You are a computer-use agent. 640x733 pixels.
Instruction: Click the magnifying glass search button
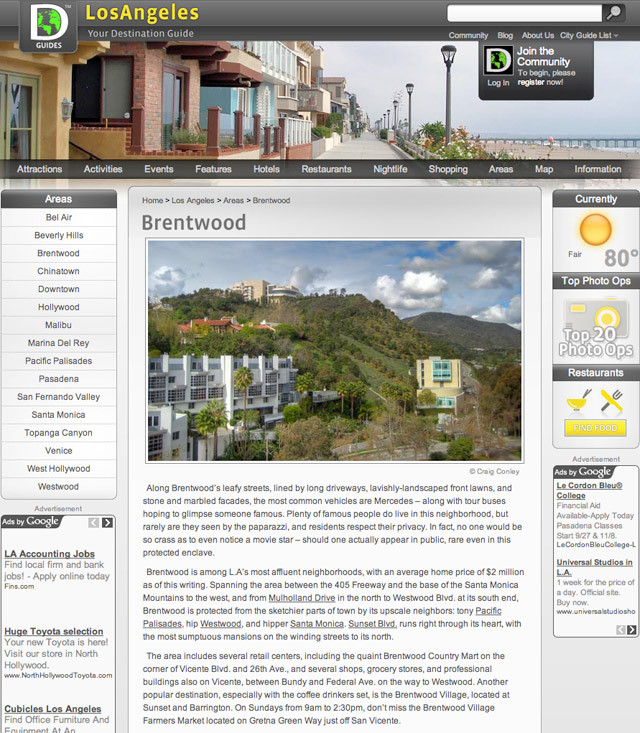[614, 13]
